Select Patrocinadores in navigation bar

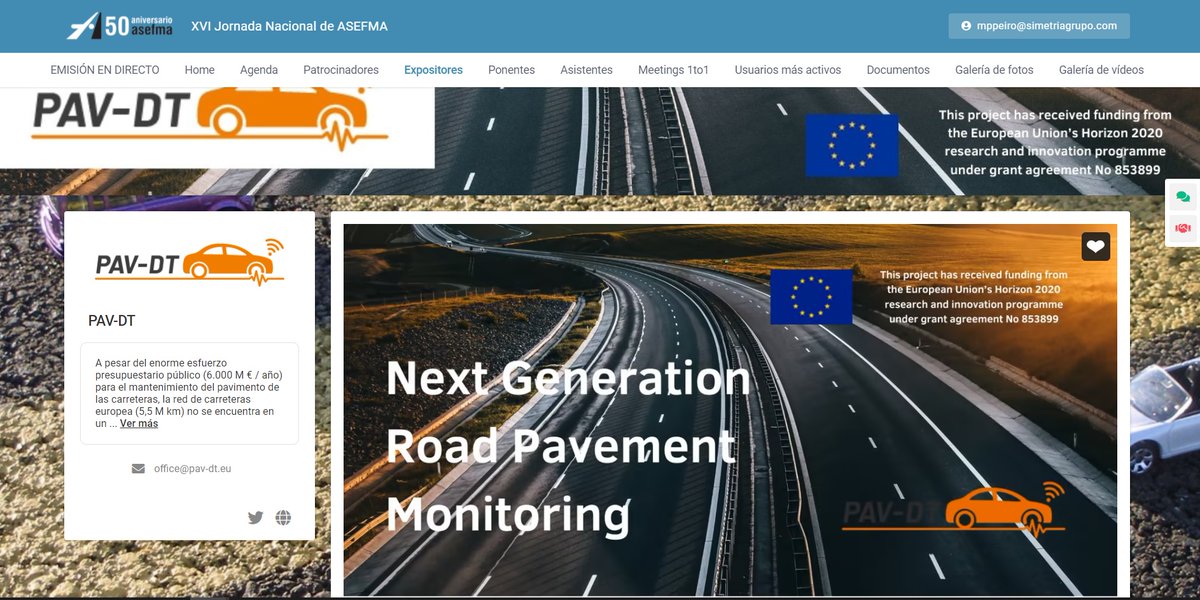(341, 70)
